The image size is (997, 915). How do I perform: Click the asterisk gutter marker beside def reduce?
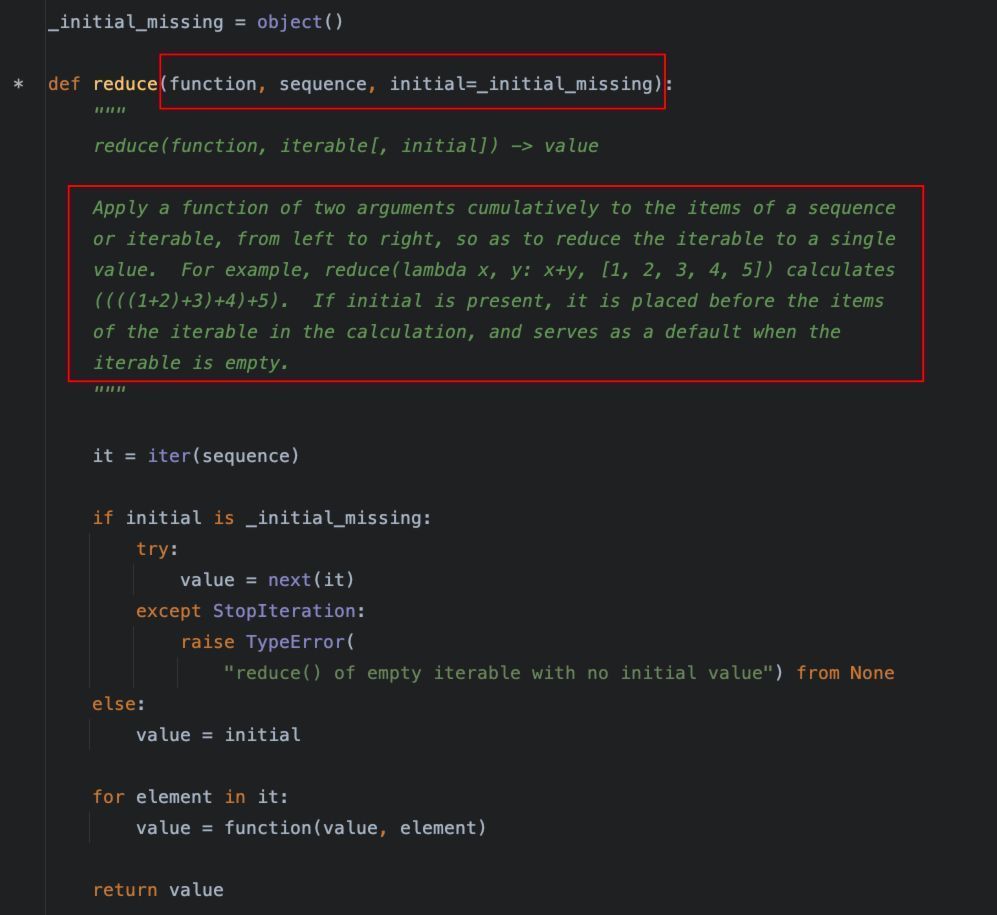[18, 84]
